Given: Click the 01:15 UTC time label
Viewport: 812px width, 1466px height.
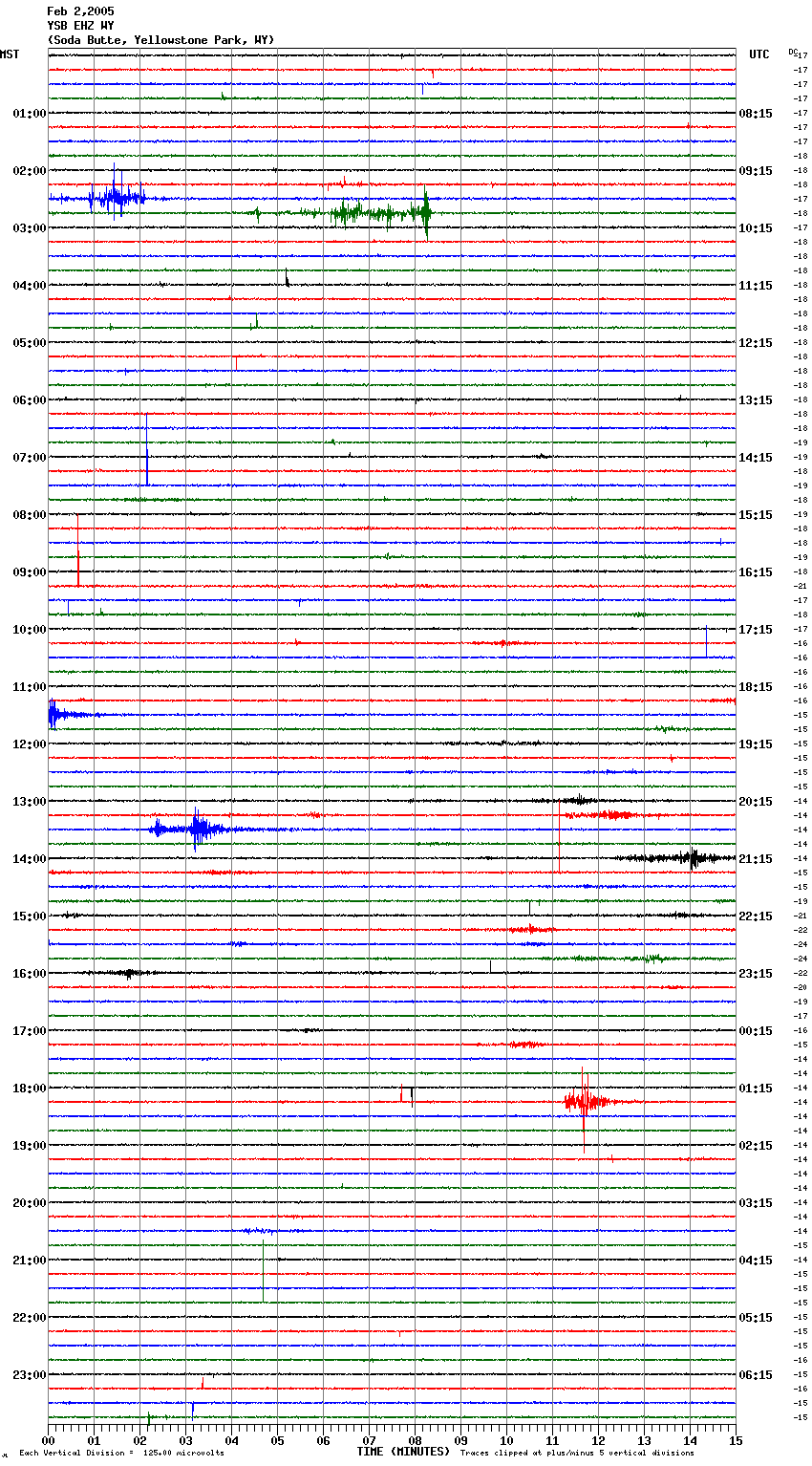Looking at the screenshot, I should click(756, 1089).
